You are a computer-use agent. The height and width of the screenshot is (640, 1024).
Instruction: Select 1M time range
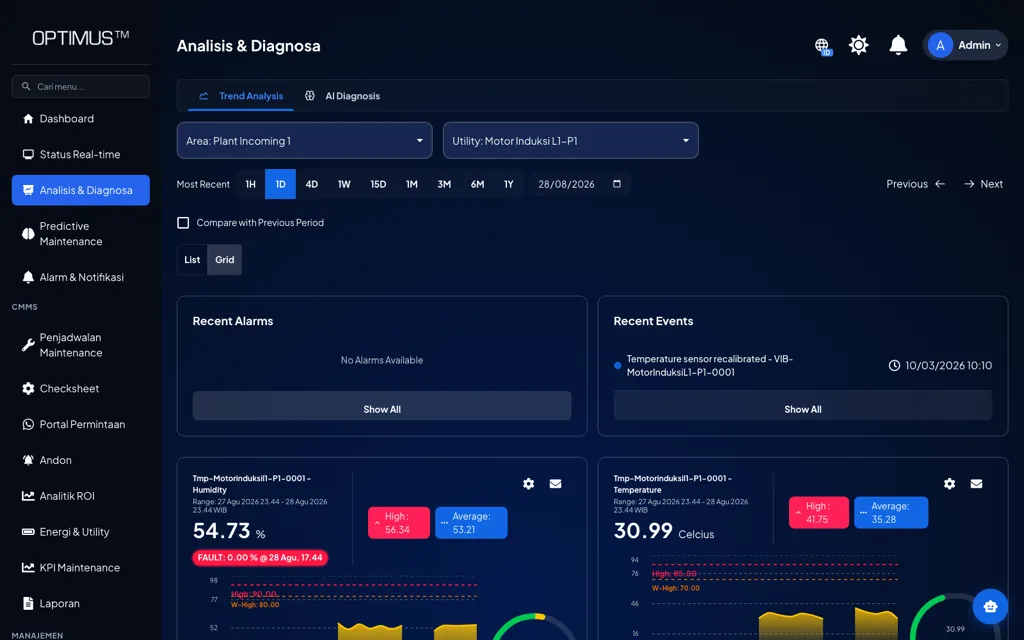tap(411, 184)
